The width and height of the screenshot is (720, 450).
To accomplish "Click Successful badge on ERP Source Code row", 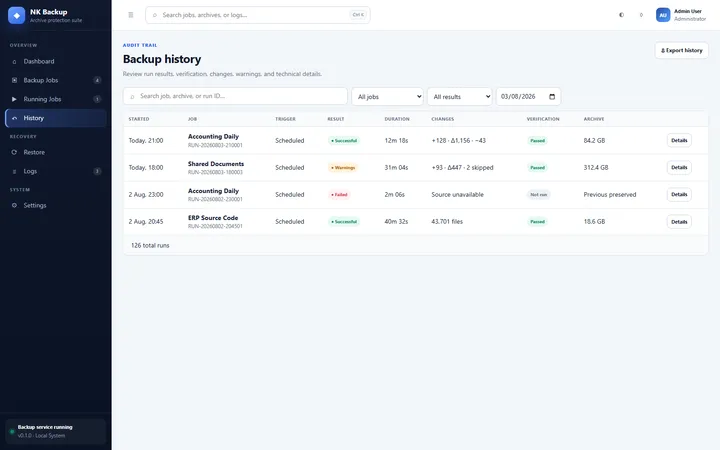I will point(344,222).
